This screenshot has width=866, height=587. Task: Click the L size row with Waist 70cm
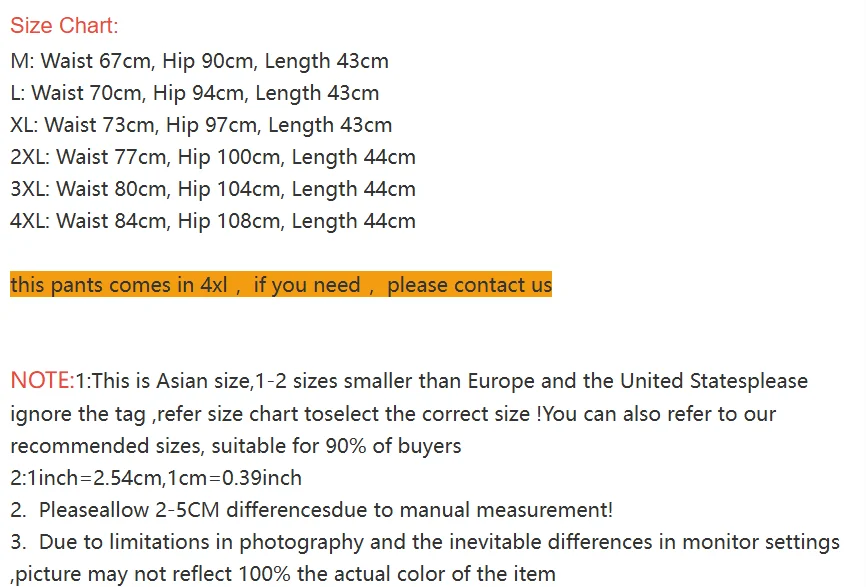(194, 93)
